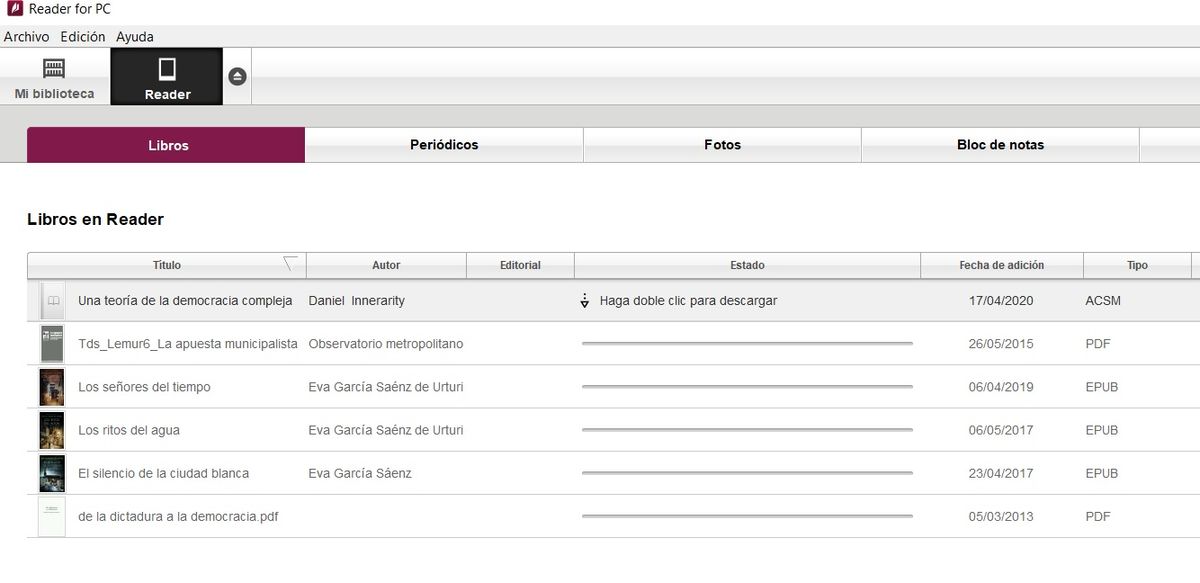Click 'Haga doble clic para descargar' text

[x=688, y=301]
